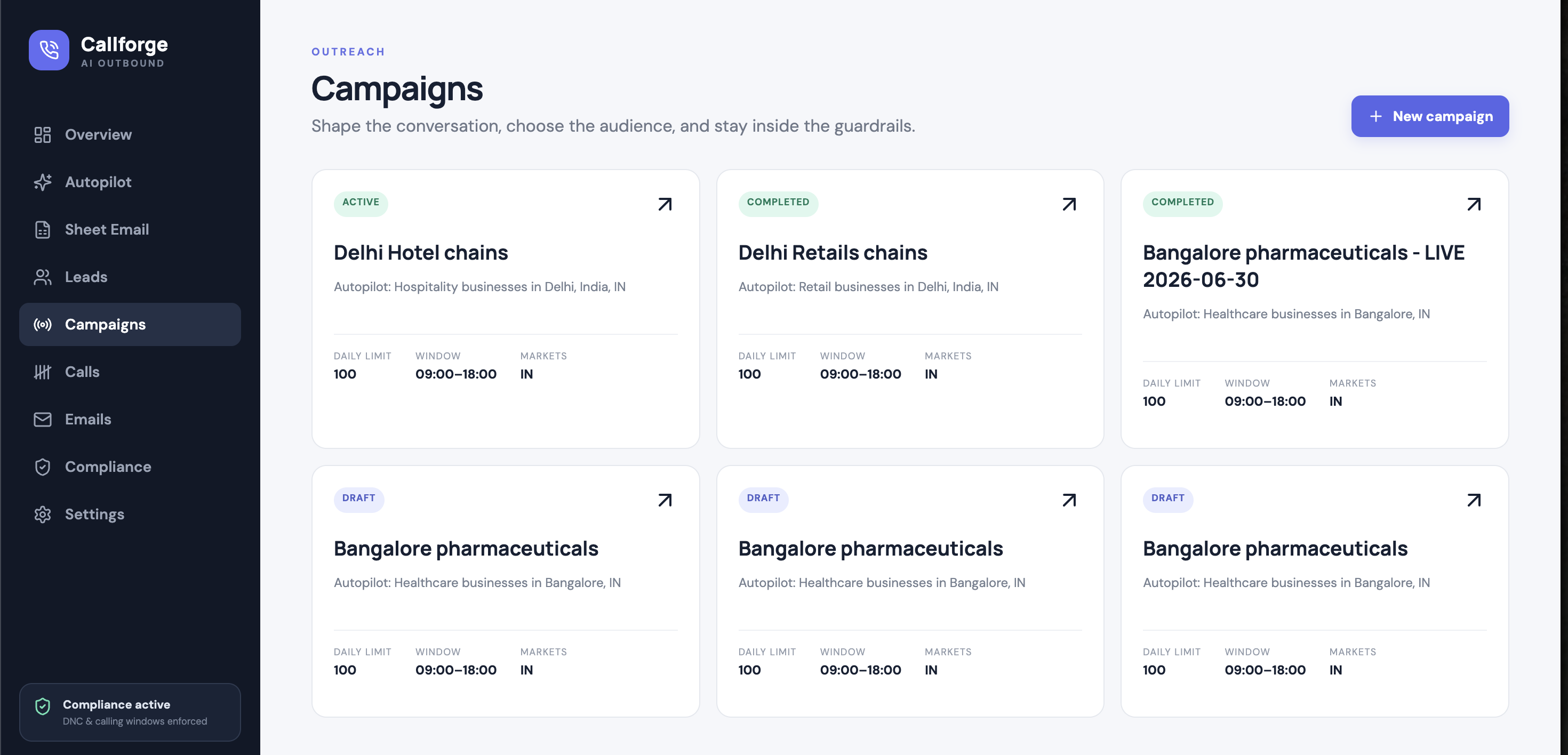Screen dimensions: 1568x755
Task: Open Bangalore pharmaceuticals LIVE arrow icon
Action: pos(1474,204)
